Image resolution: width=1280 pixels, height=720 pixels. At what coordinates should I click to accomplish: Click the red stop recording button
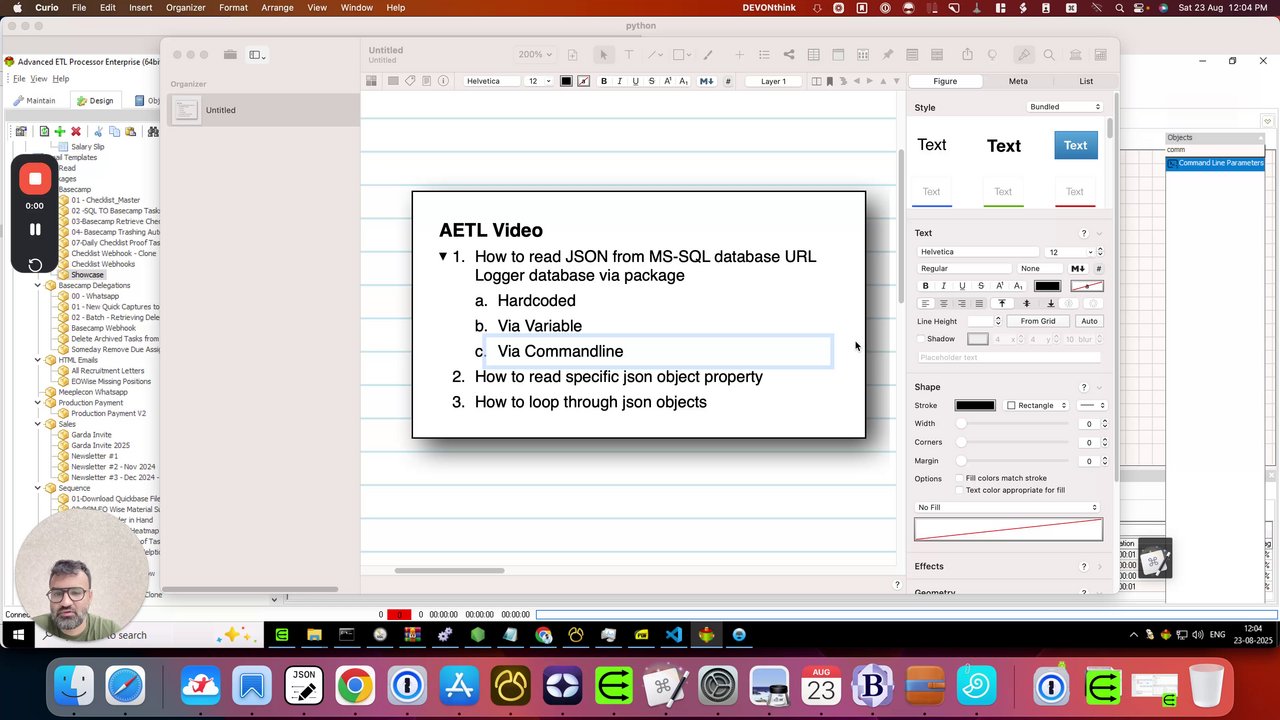tap(35, 179)
